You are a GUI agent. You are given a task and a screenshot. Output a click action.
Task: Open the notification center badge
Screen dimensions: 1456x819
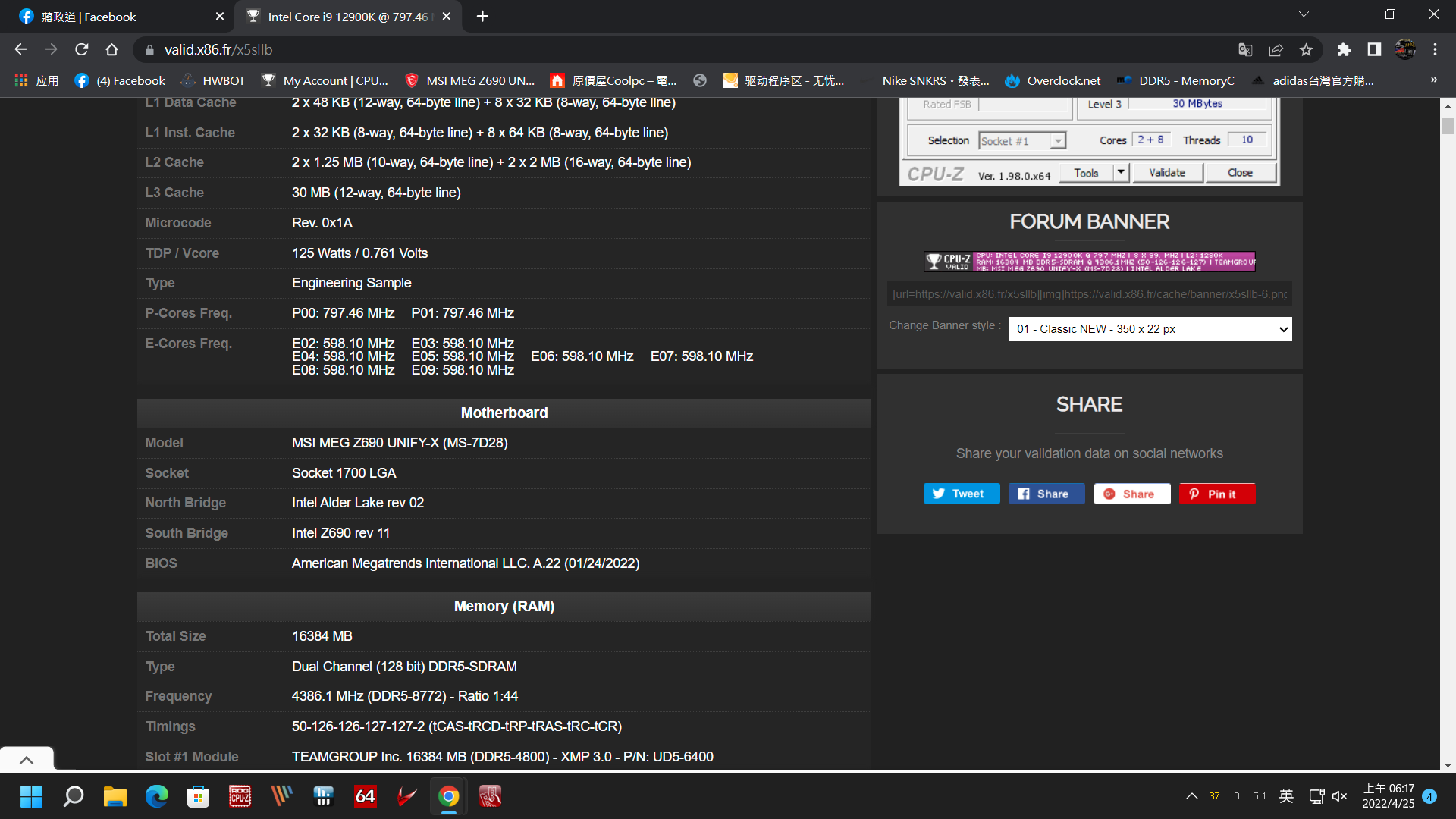pos(1429,796)
